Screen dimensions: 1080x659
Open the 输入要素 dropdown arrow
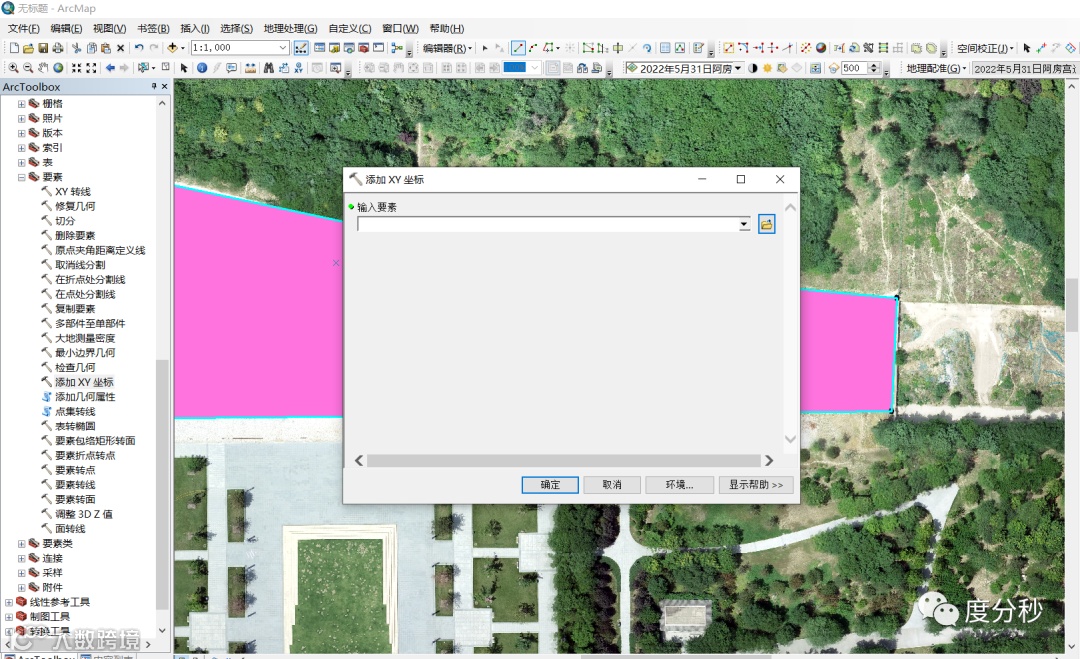[x=744, y=224]
